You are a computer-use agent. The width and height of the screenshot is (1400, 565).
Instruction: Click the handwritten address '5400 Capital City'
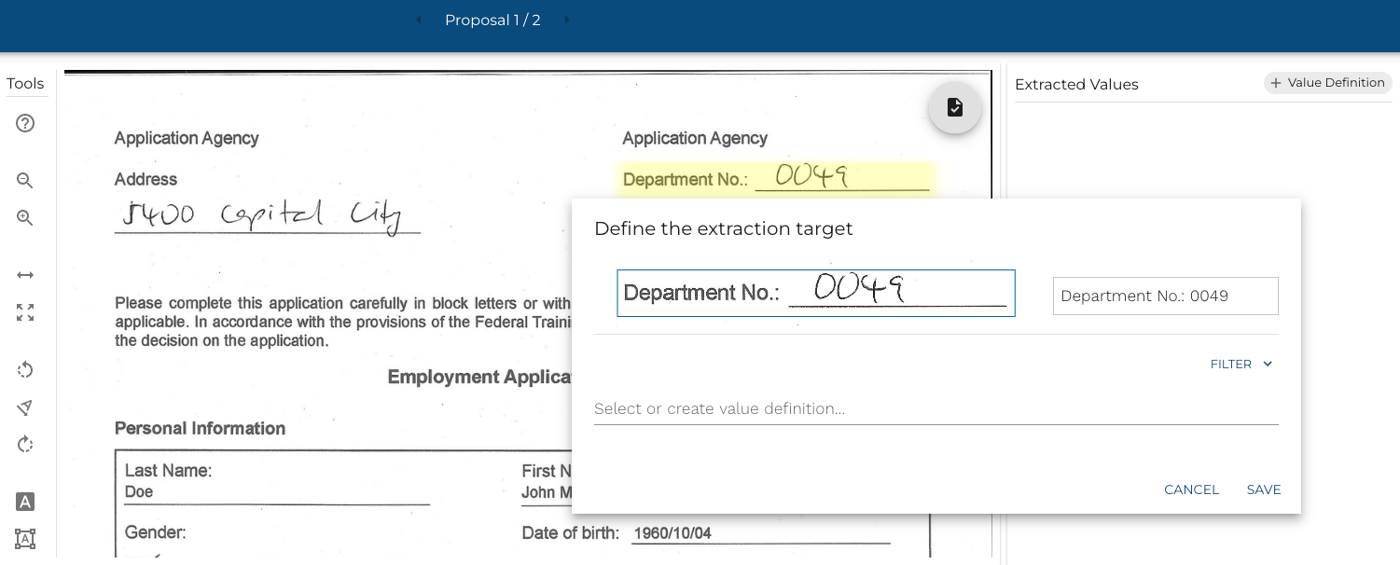point(262,214)
